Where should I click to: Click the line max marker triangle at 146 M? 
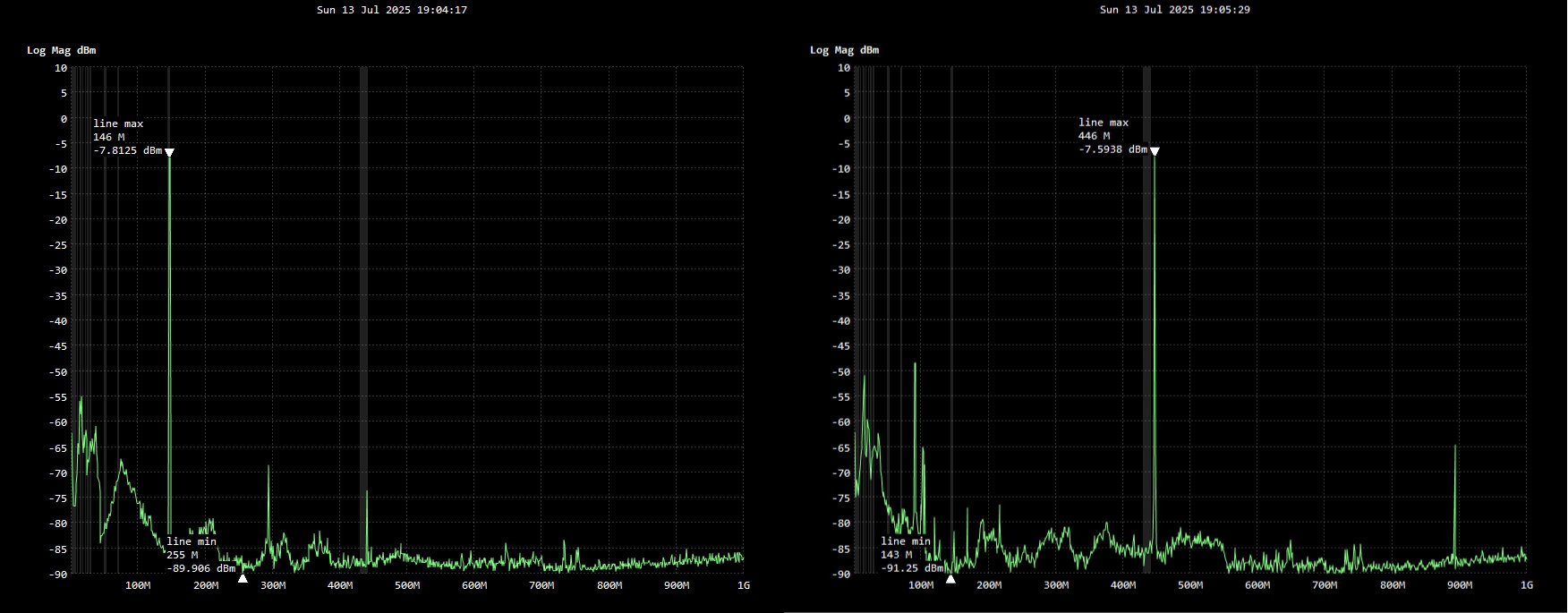[x=169, y=152]
